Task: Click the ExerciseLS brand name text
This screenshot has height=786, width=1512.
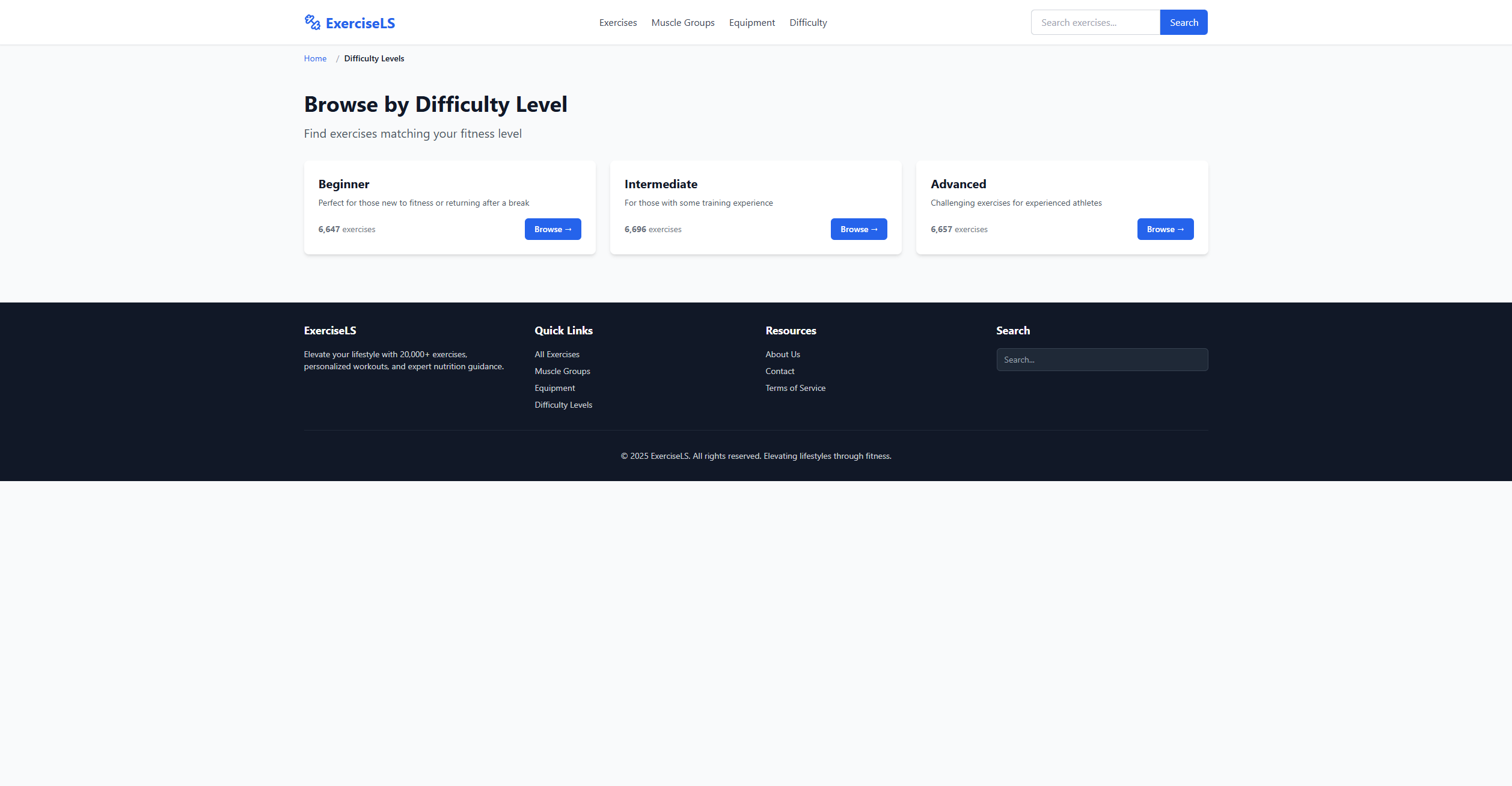Action: coord(360,23)
